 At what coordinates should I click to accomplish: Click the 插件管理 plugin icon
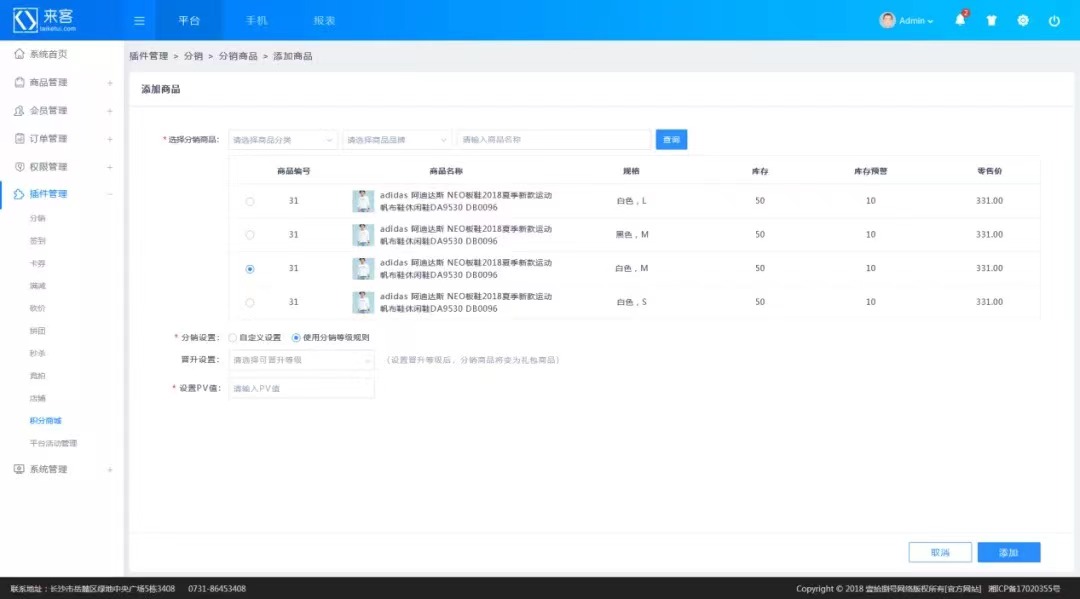coord(19,194)
